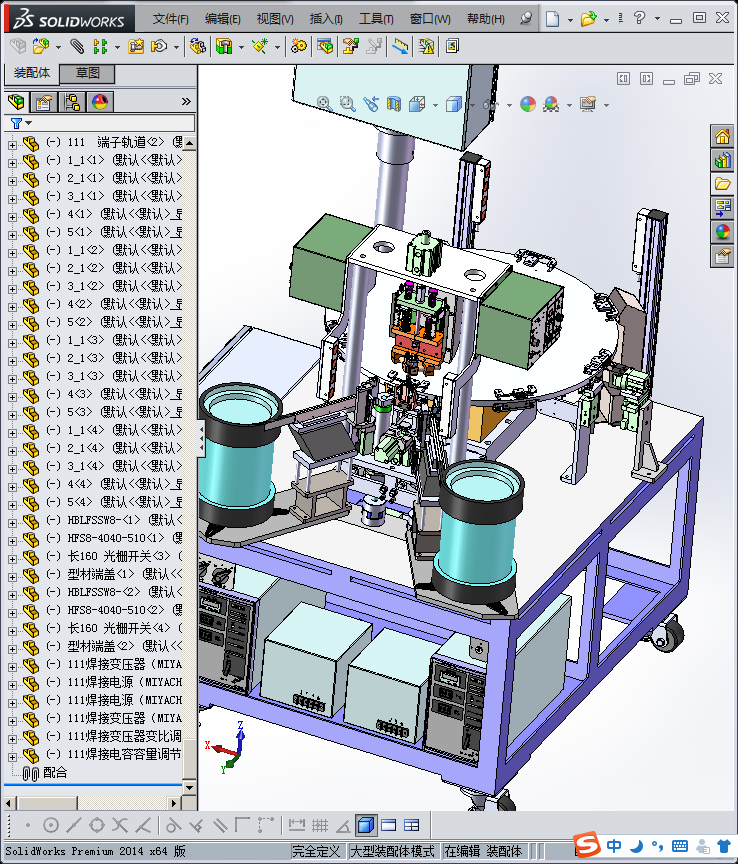This screenshot has width=738, height=864.
Task: Open Appearances sphere icon in task pane
Action: pos(723,231)
